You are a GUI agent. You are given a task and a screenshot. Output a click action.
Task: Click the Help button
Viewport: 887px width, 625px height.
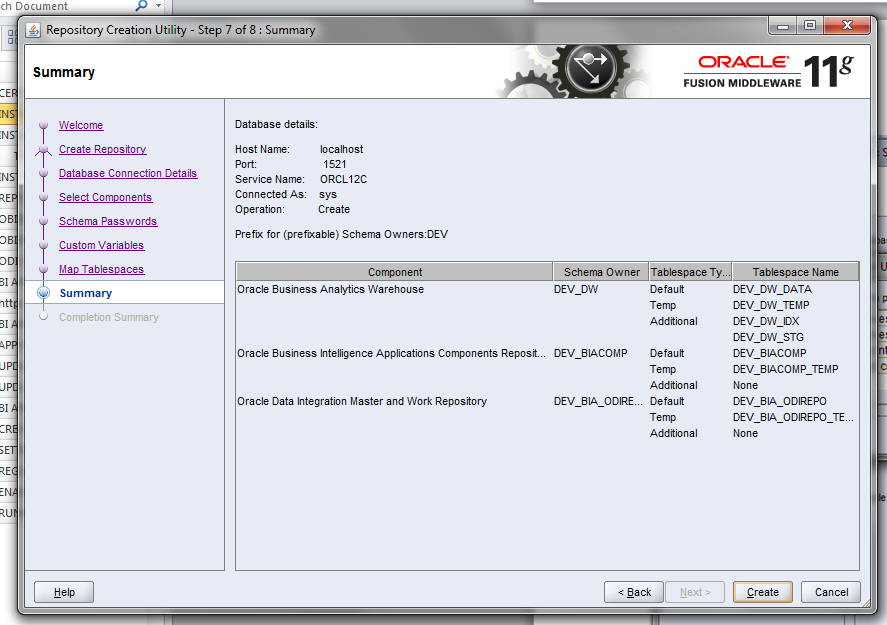click(x=64, y=592)
